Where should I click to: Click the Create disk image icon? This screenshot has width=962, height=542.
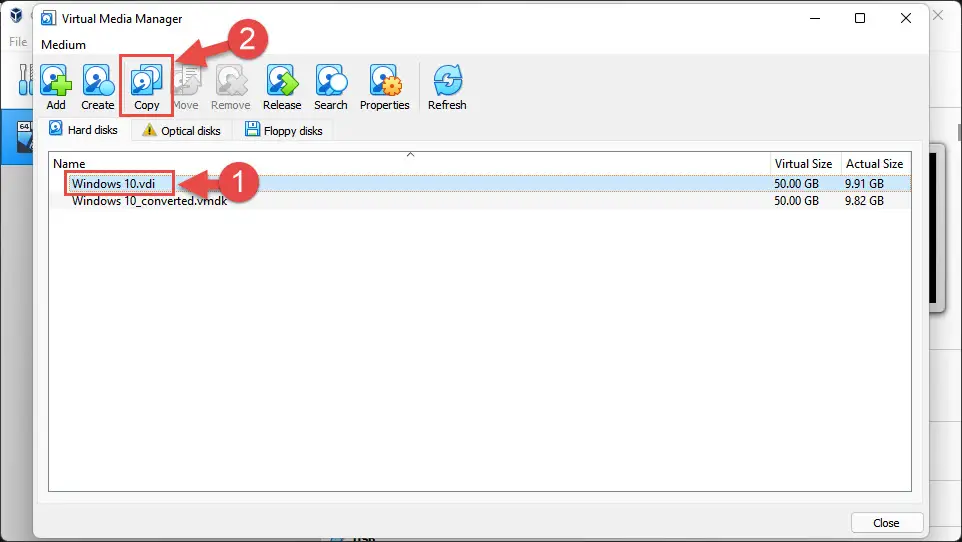pyautogui.click(x=98, y=86)
